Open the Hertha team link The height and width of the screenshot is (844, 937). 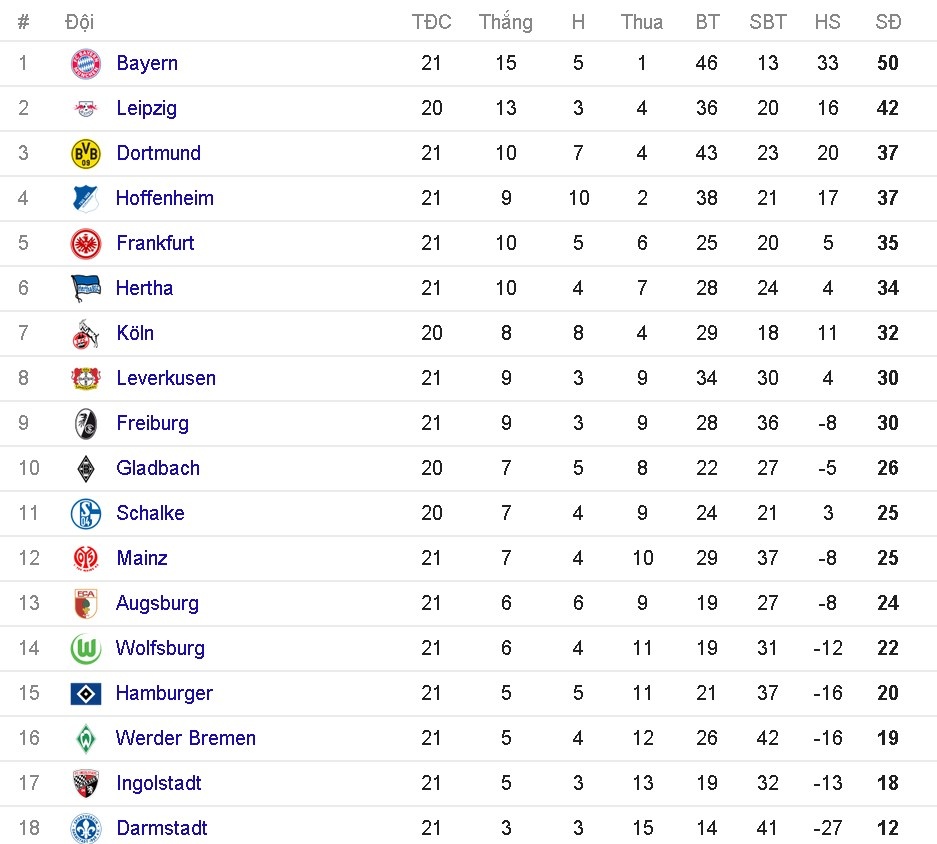[145, 288]
